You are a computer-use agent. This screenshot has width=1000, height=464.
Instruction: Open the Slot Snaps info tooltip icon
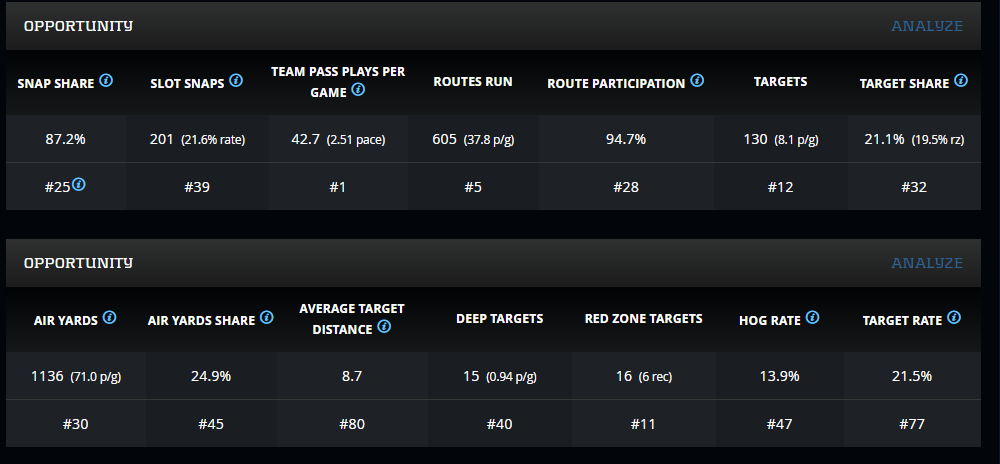236,80
